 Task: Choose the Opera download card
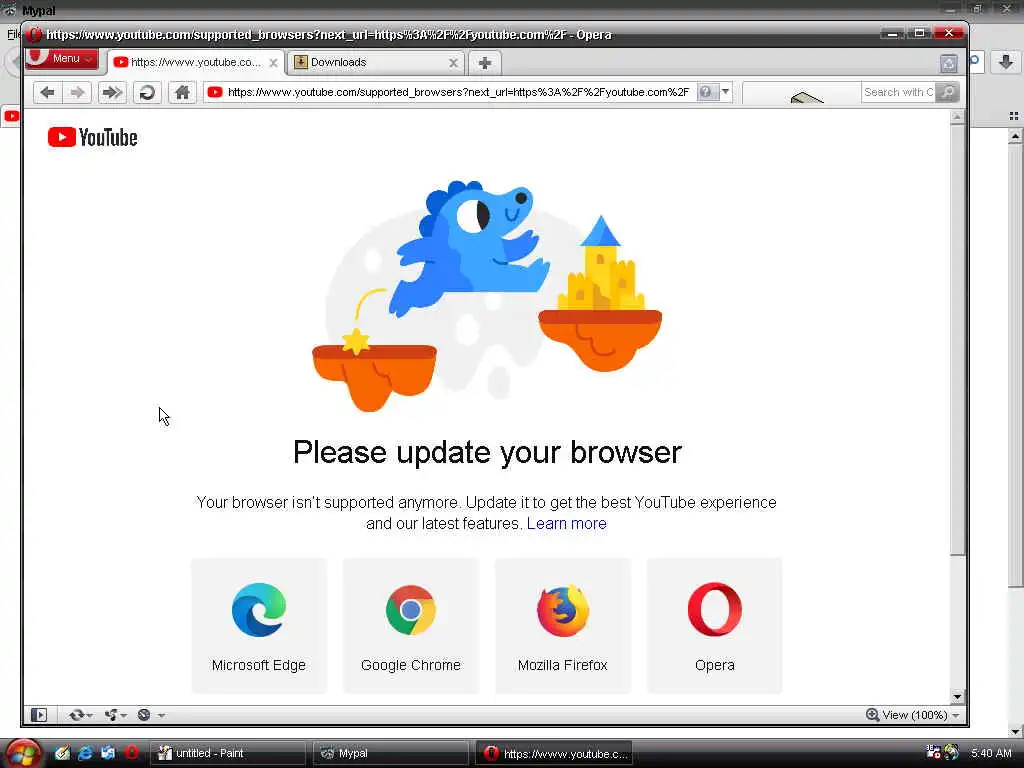click(714, 626)
